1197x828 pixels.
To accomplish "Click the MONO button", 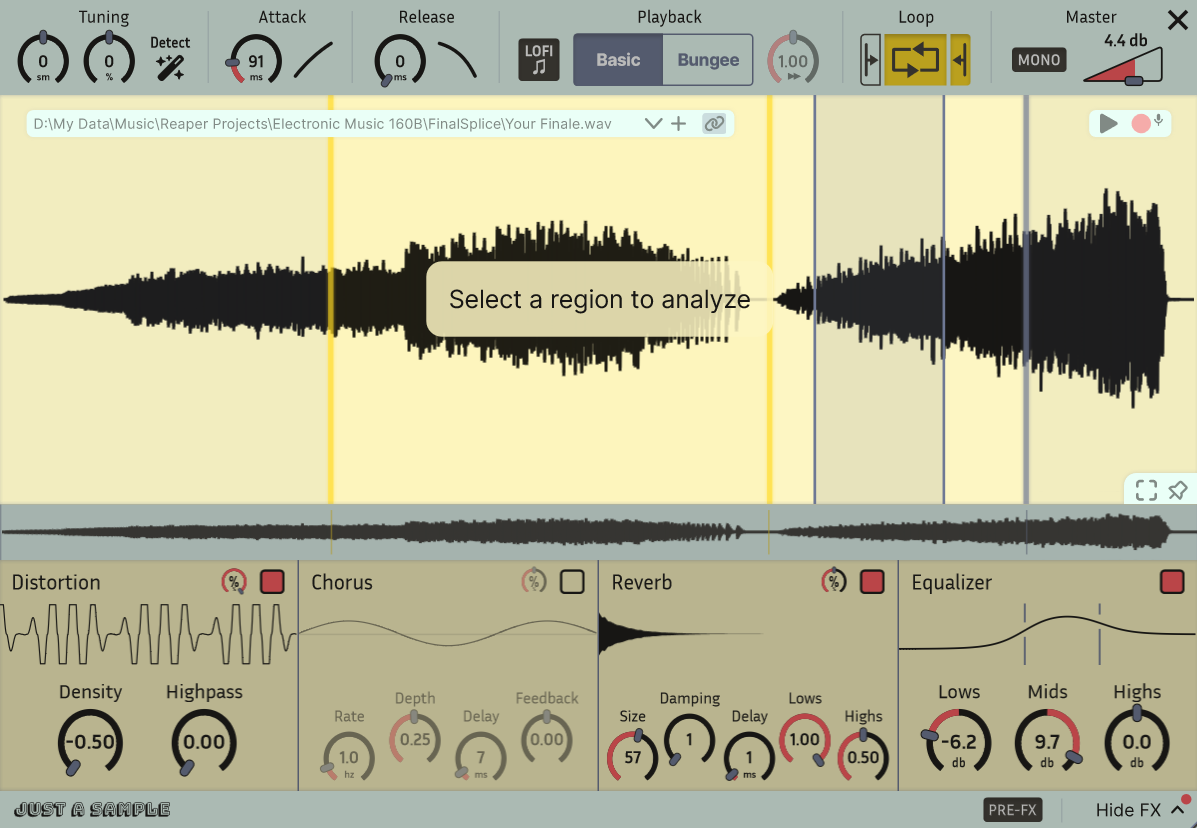I will click(1039, 60).
